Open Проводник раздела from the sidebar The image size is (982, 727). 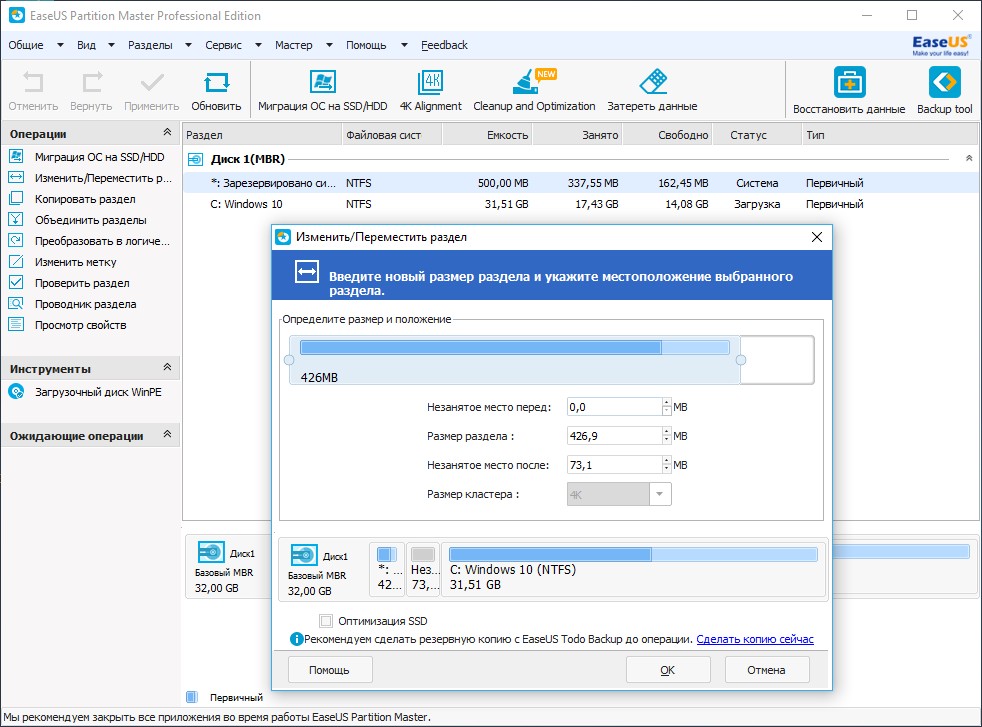[86, 304]
